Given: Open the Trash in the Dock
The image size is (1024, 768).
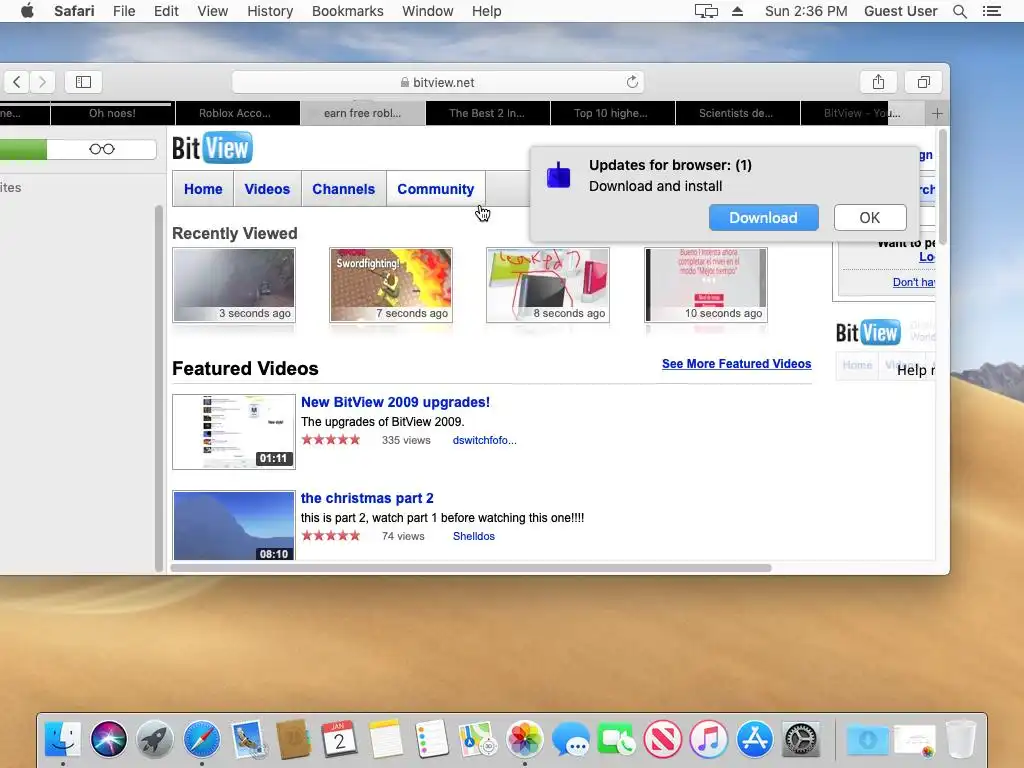Looking at the screenshot, I should [961, 739].
